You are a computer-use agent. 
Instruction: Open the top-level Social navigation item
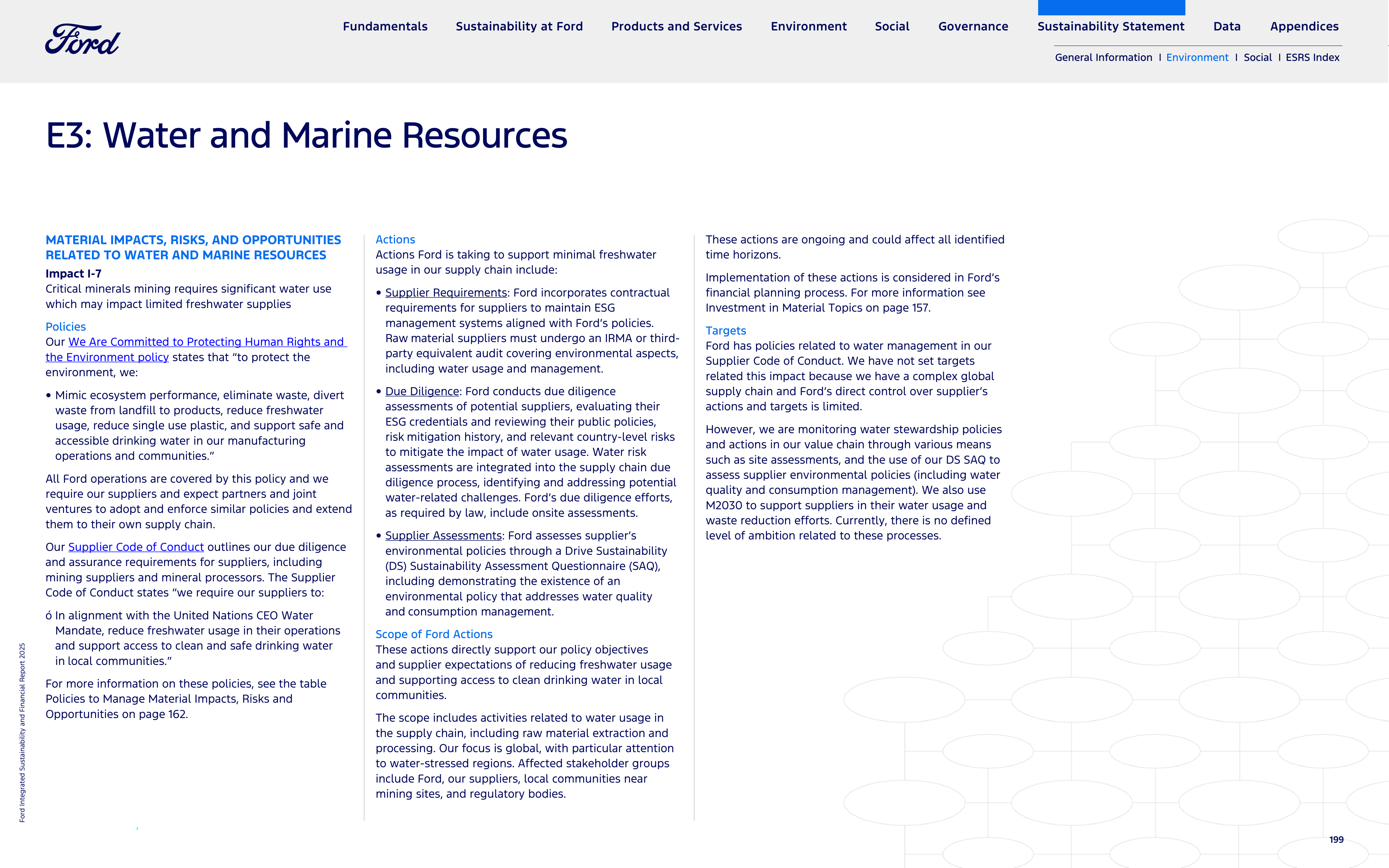(x=892, y=26)
